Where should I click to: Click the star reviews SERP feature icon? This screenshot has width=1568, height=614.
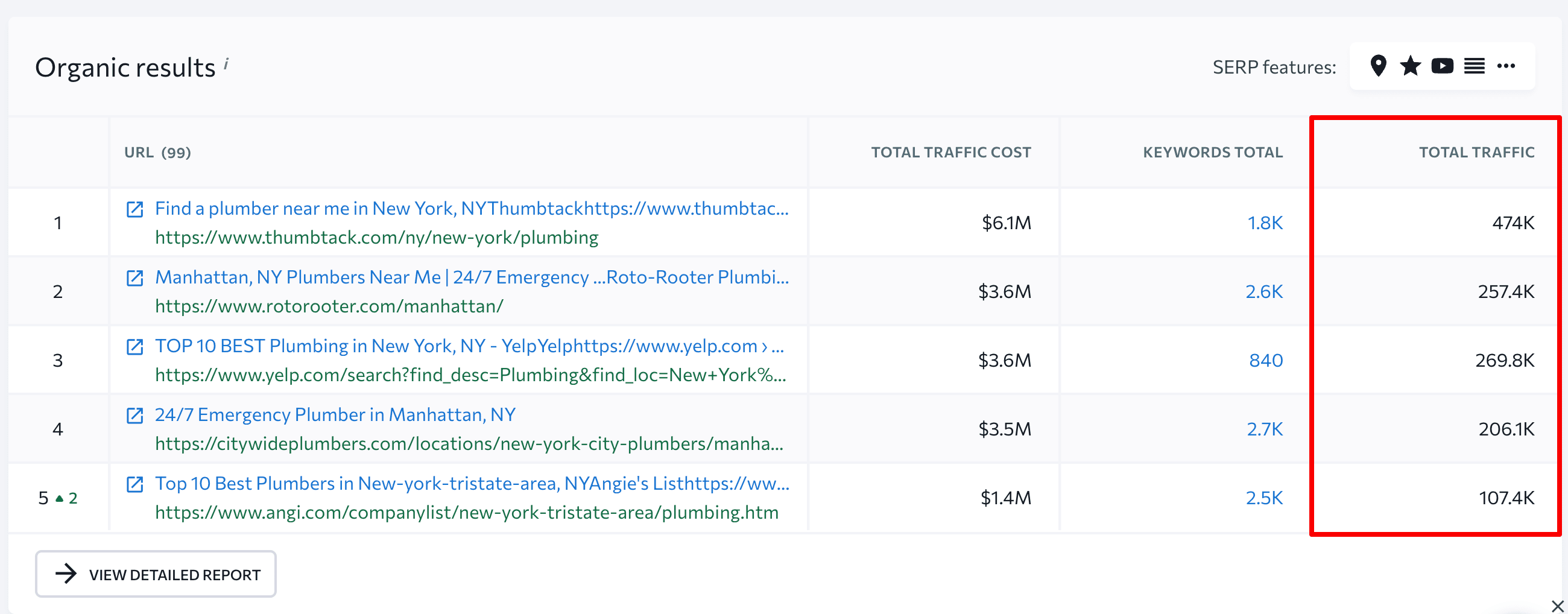pos(1410,66)
